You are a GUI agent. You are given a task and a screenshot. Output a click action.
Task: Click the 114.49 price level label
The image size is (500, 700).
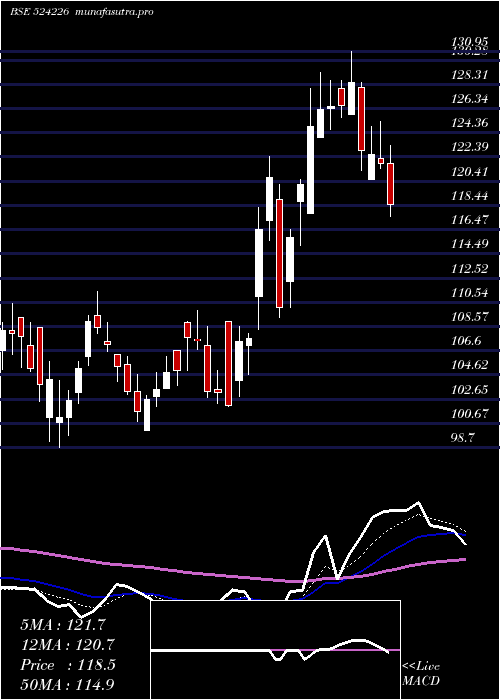470,244
